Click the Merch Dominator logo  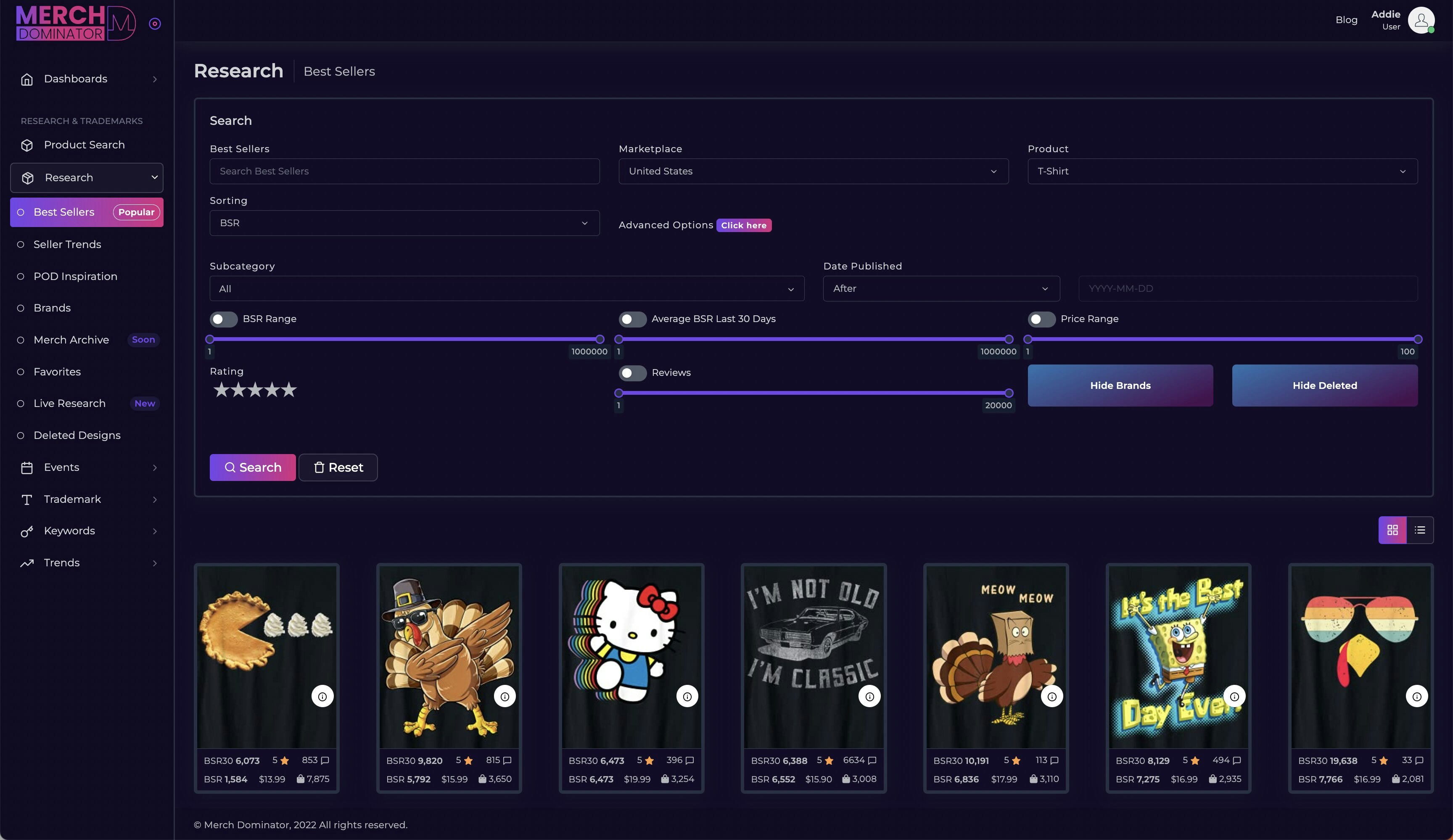tap(76, 23)
